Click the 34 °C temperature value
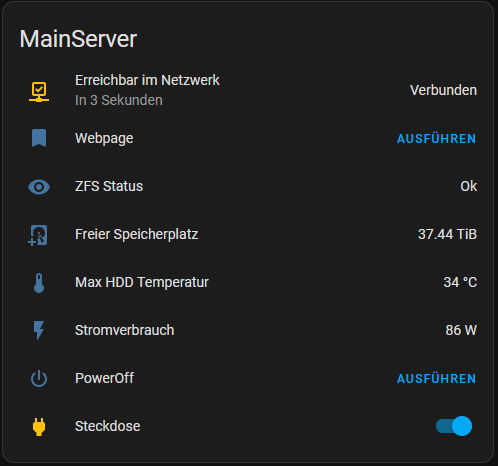 (x=460, y=282)
